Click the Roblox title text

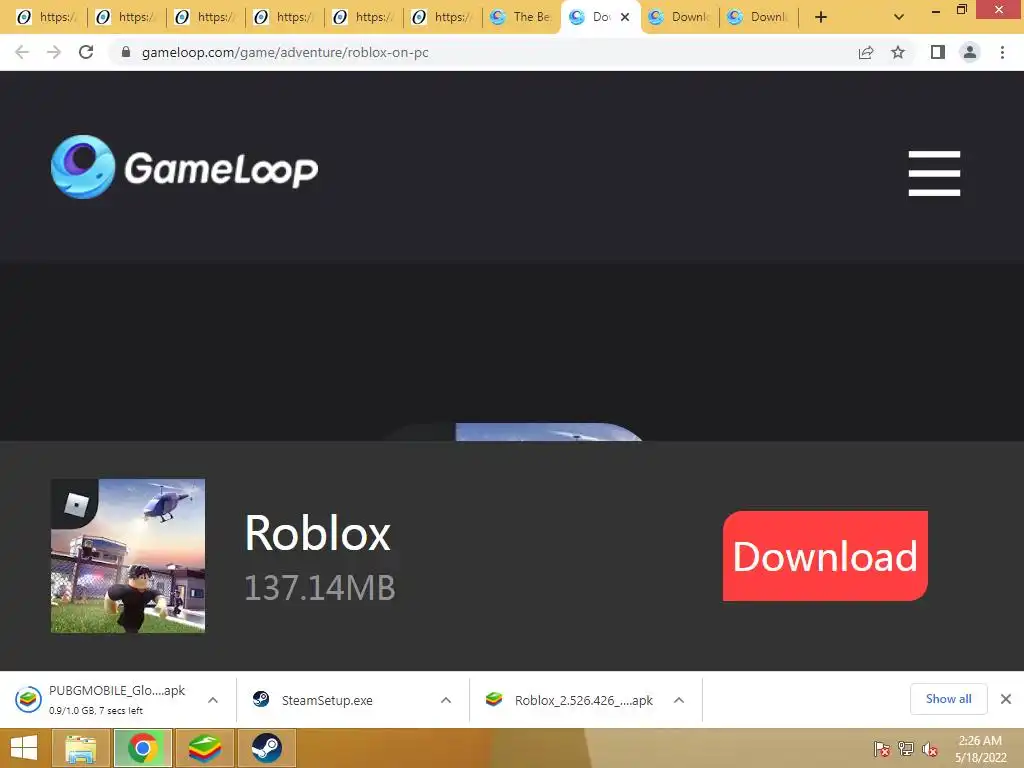pyautogui.click(x=317, y=533)
